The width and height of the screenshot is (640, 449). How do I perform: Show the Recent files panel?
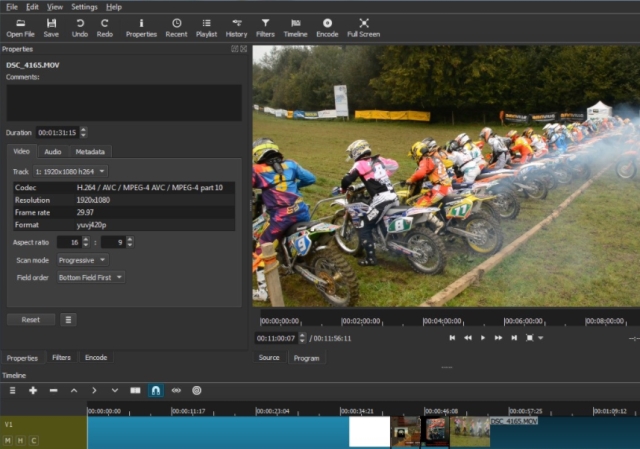coord(176,28)
